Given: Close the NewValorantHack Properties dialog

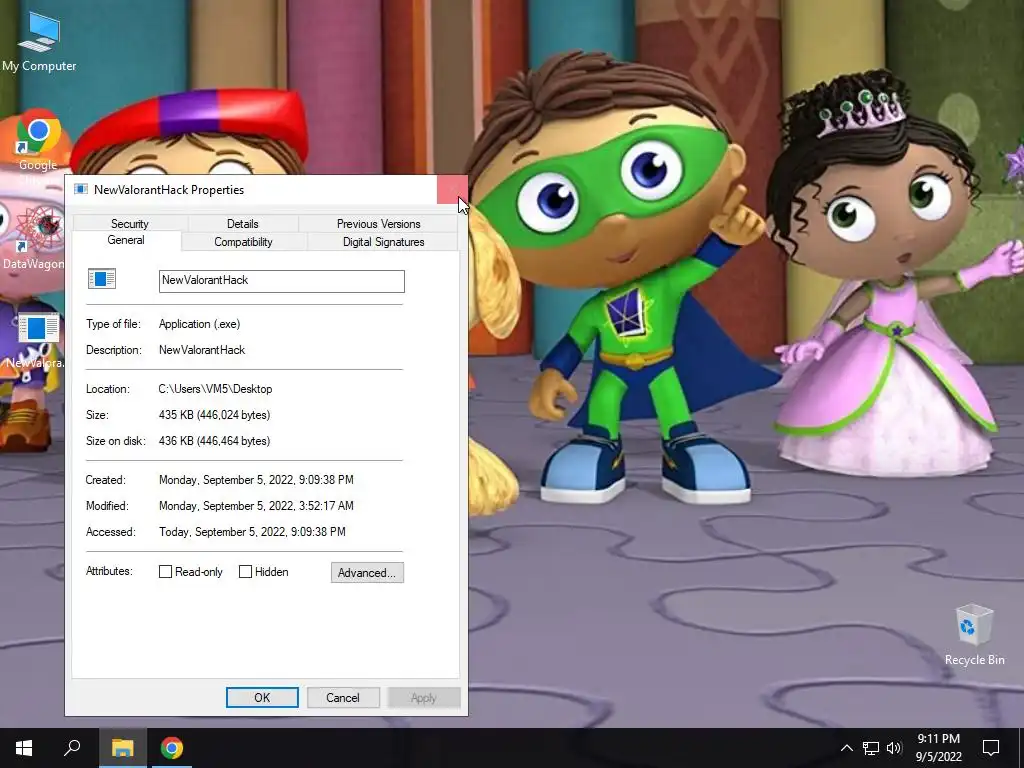Looking at the screenshot, I should [x=452, y=189].
